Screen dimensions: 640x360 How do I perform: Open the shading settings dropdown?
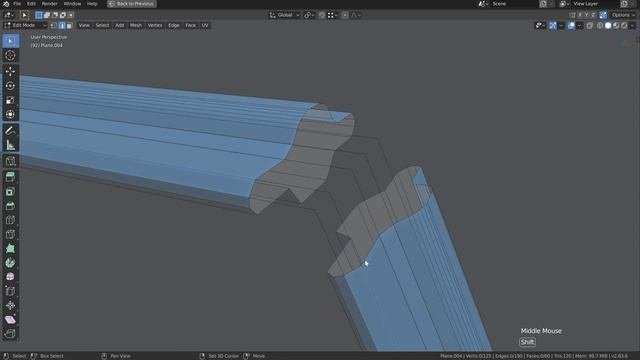click(632, 25)
